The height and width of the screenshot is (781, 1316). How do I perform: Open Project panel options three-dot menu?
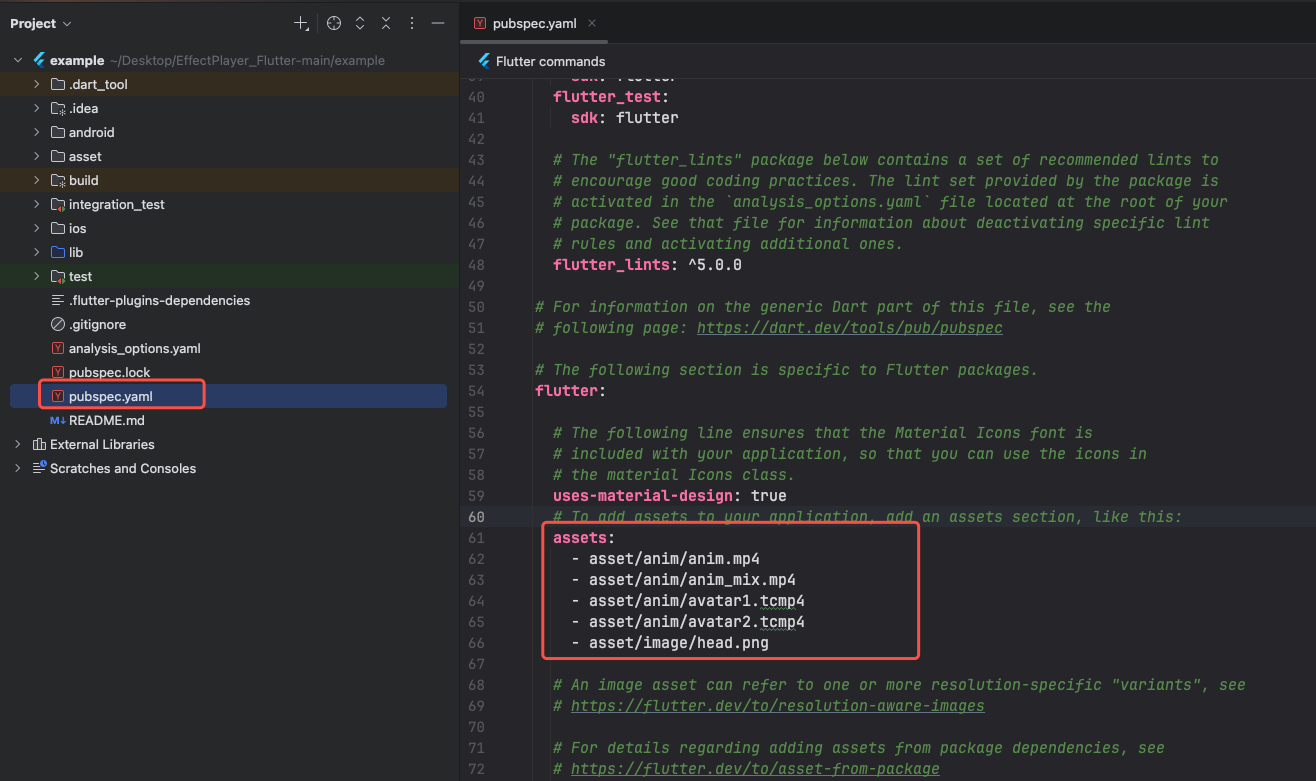tap(412, 23)
